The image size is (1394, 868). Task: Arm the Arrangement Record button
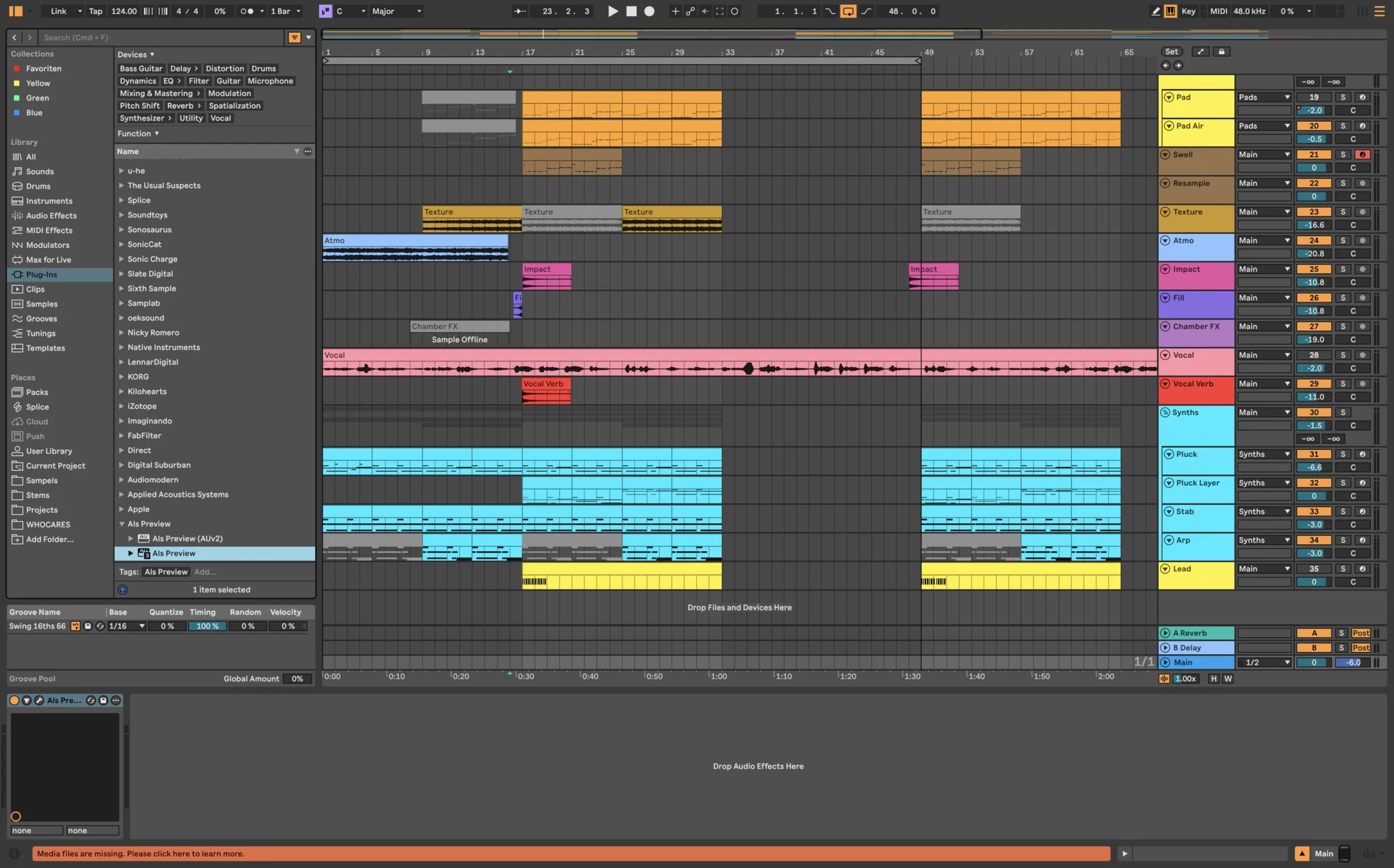[650, 11]
